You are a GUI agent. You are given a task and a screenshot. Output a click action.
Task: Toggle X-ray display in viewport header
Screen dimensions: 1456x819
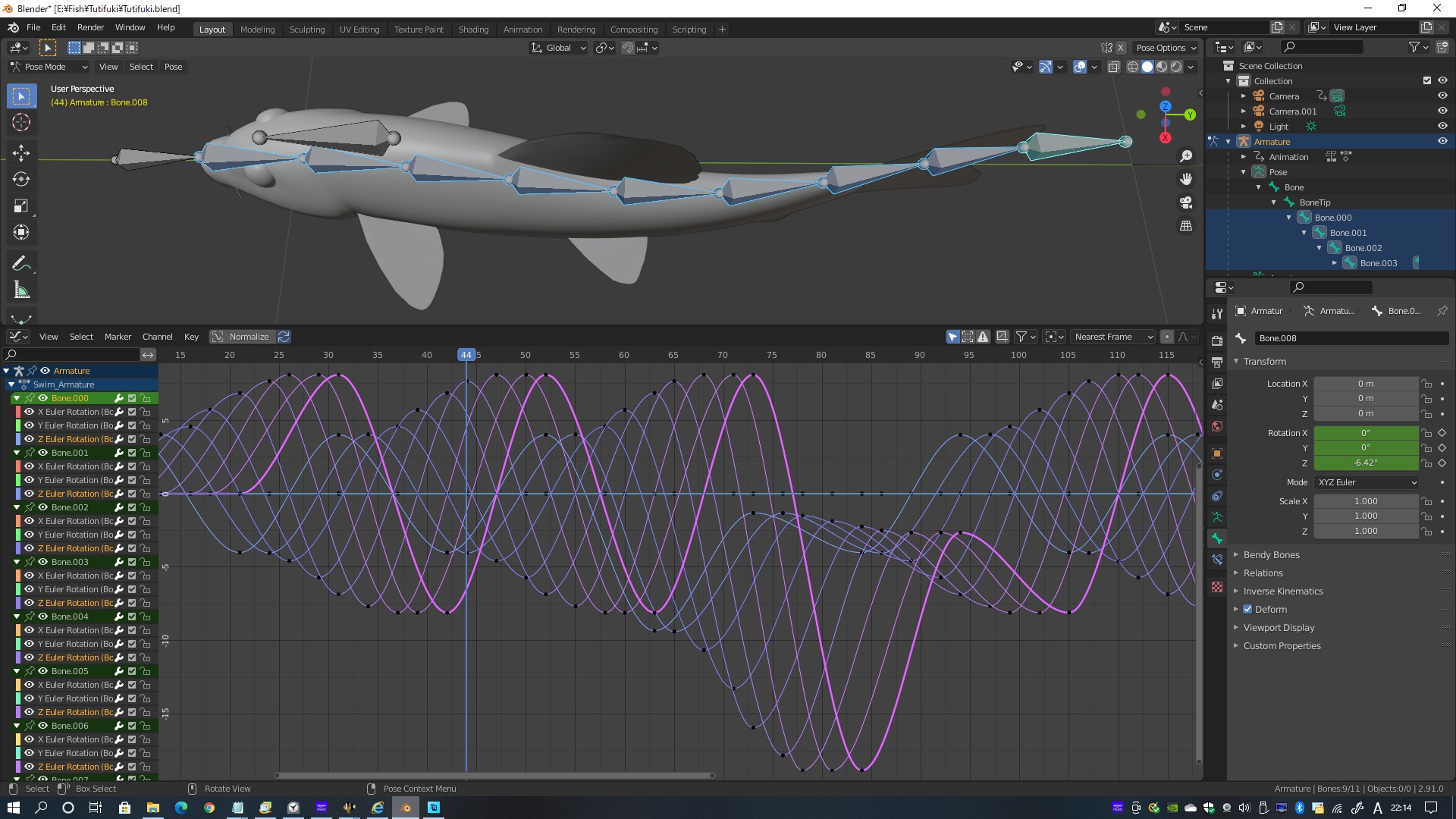1114,67
